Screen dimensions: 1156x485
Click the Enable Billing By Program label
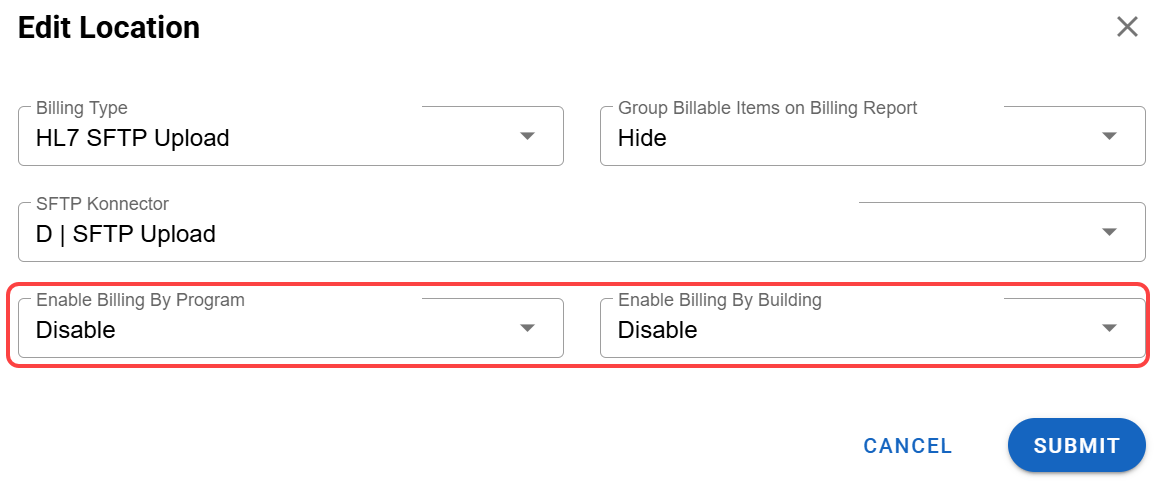pyautogui.click(x=140, y=299)
